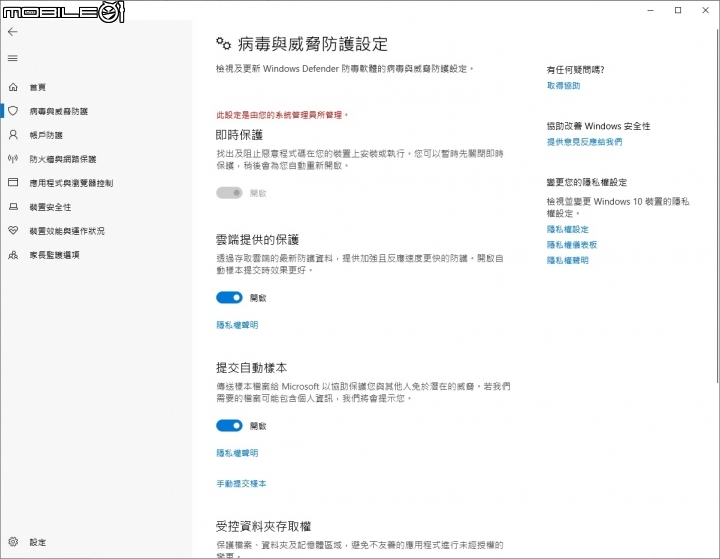The width and height of the screenshot is (720, 559).
Task: Open 帳戶防護 section
Action: click(x=46, y=135)
